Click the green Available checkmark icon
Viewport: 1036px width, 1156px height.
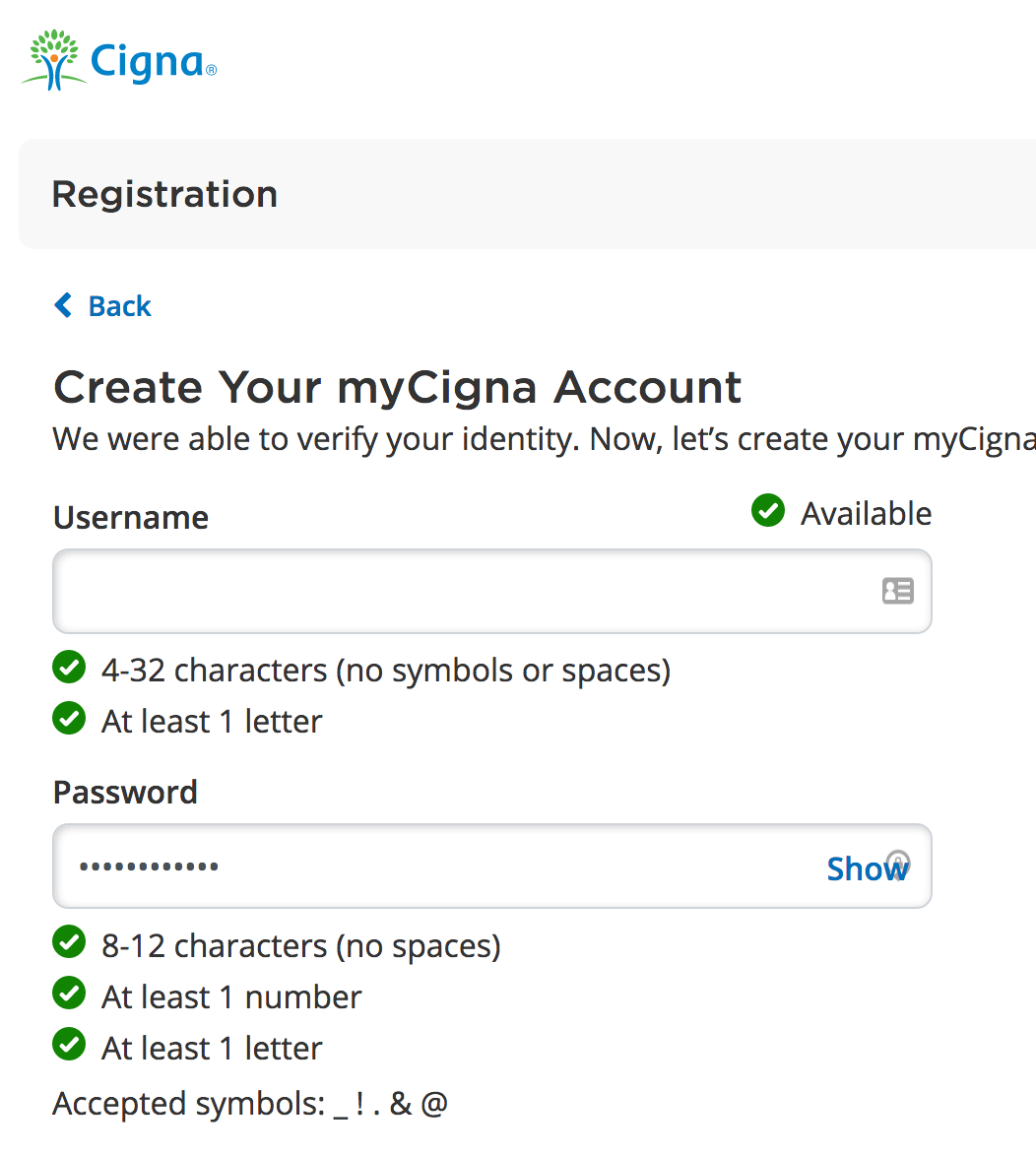point(768,511)
